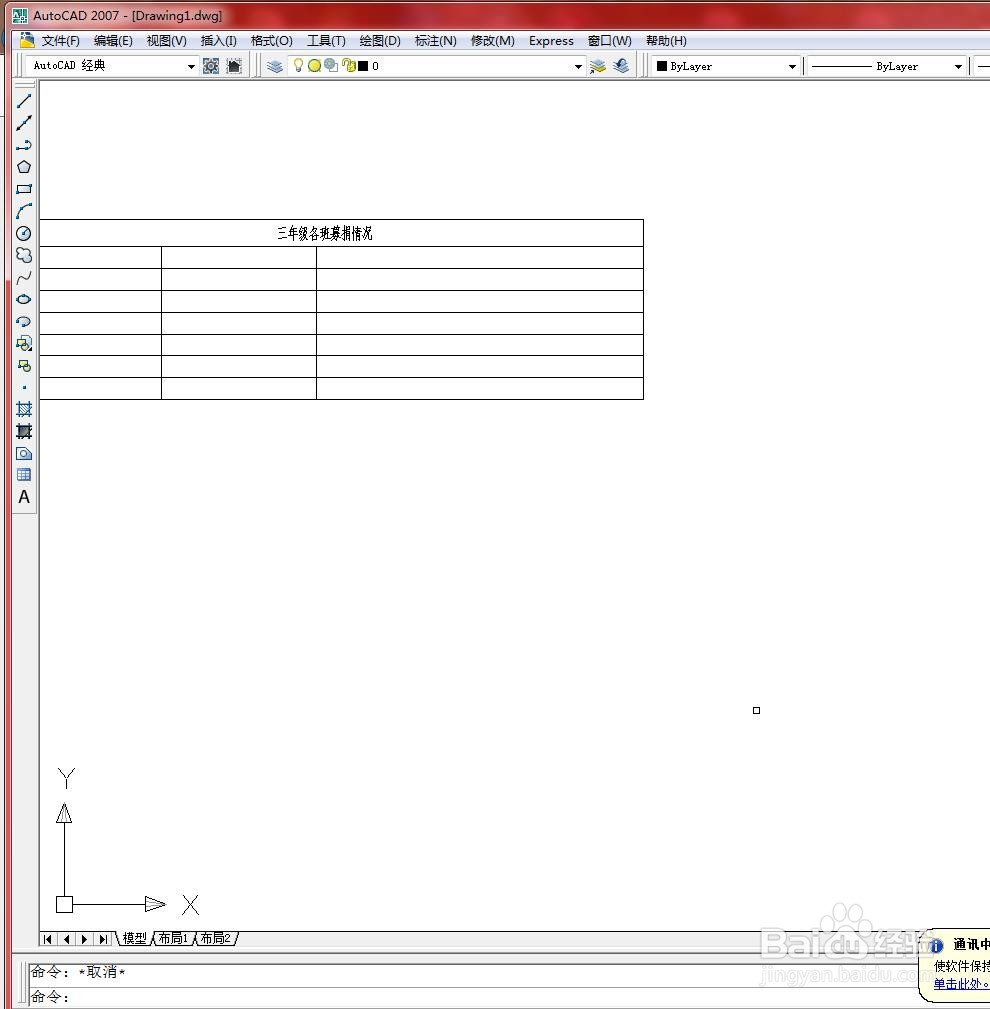The height and width of the screenshot is (1009, 990).
Task: Open the 插入(I) menu
Action: (x=219, y=41)
